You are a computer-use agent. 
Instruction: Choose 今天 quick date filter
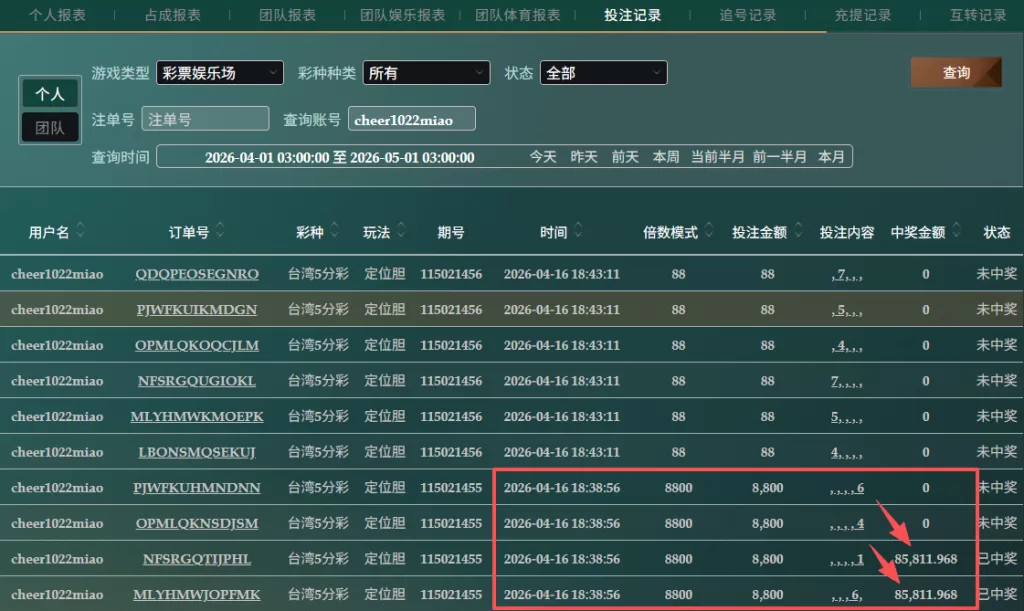pyautogui.click(x=543, y=157)
